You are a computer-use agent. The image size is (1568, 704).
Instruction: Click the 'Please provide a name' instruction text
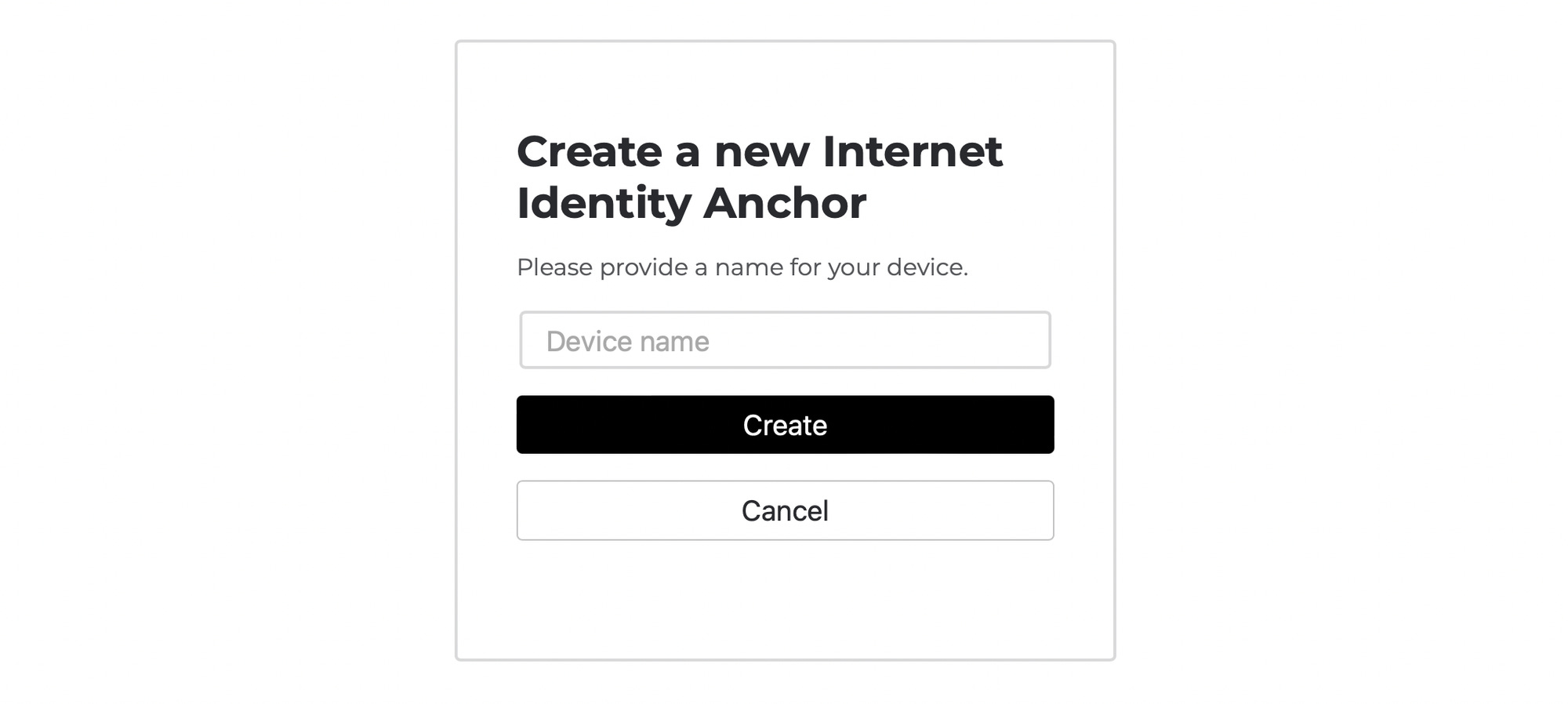[742, 267]
